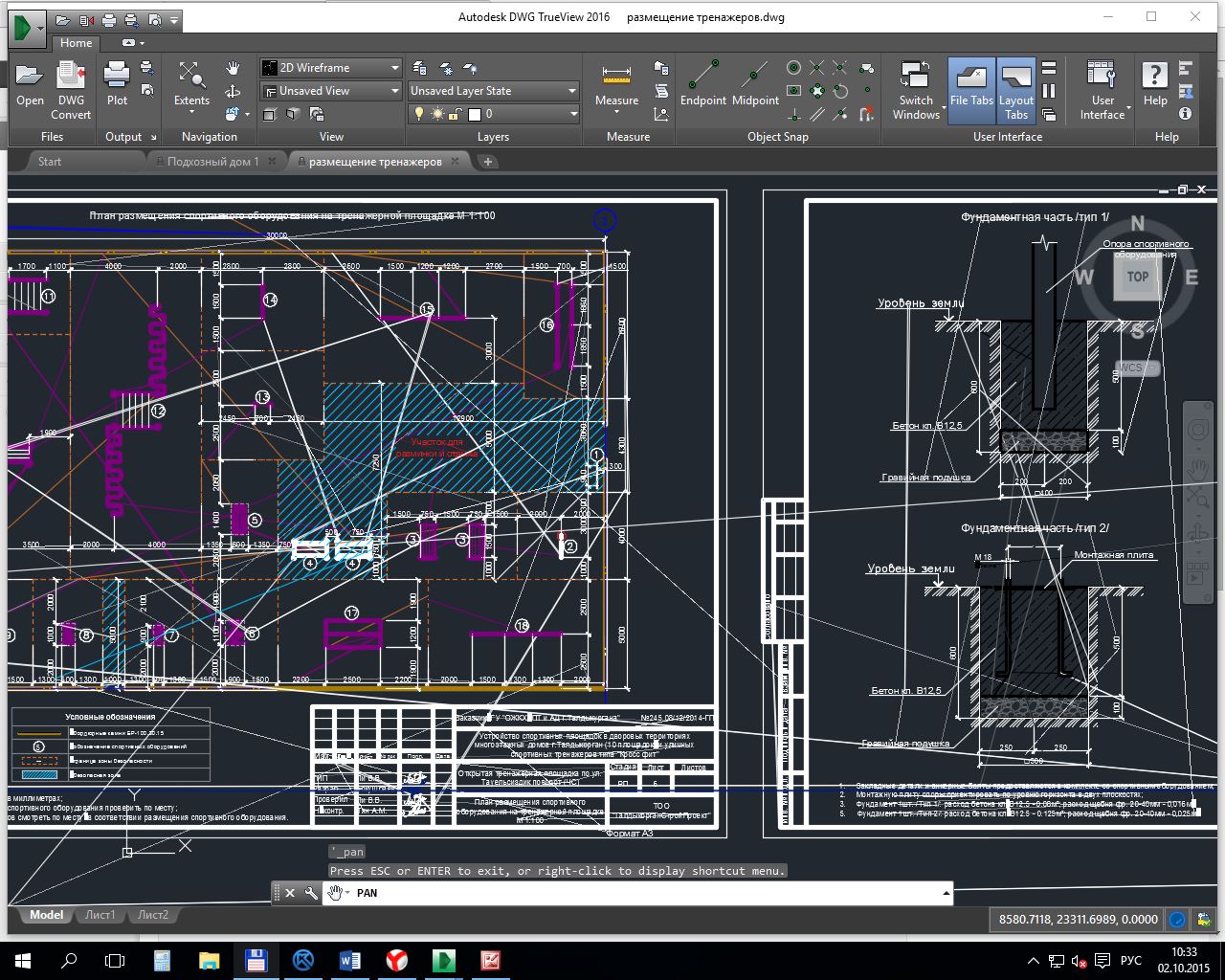Open the About info icon in Help panel
Viewport: 1225px width, 980px height.
pyautogui.click(x=1185, y=114)
